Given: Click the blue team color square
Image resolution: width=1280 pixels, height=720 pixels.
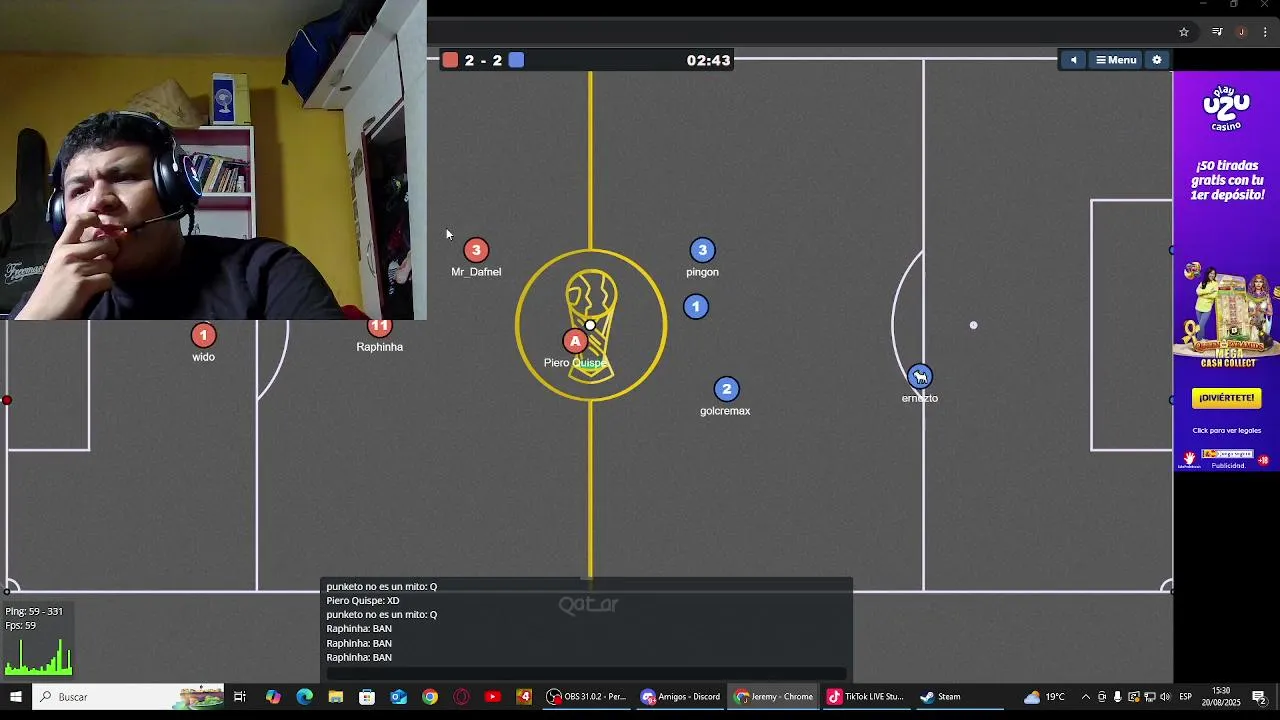Looking at the screenshot, I should point(516,60).
